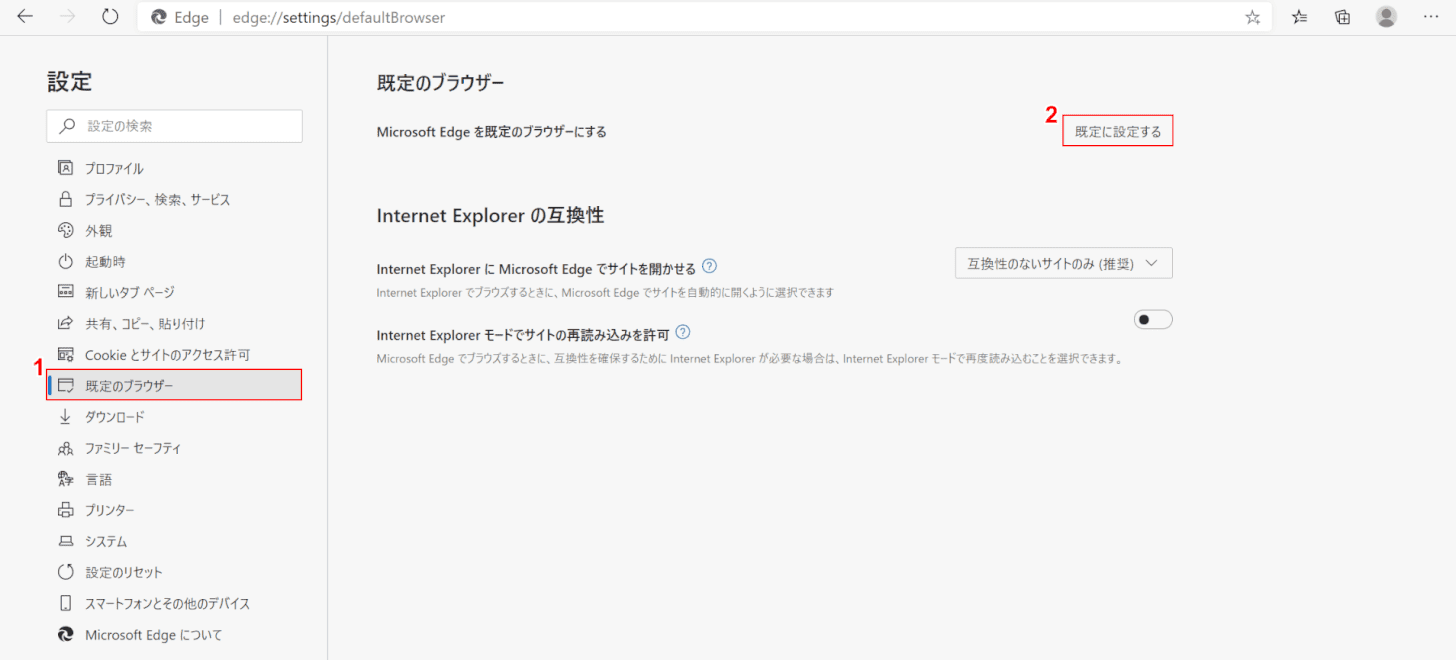Click text Microsoft Edge を既定のブラウザーにする
The width and height of the screenshot is (1456, 660).
[x=492, y=131]
